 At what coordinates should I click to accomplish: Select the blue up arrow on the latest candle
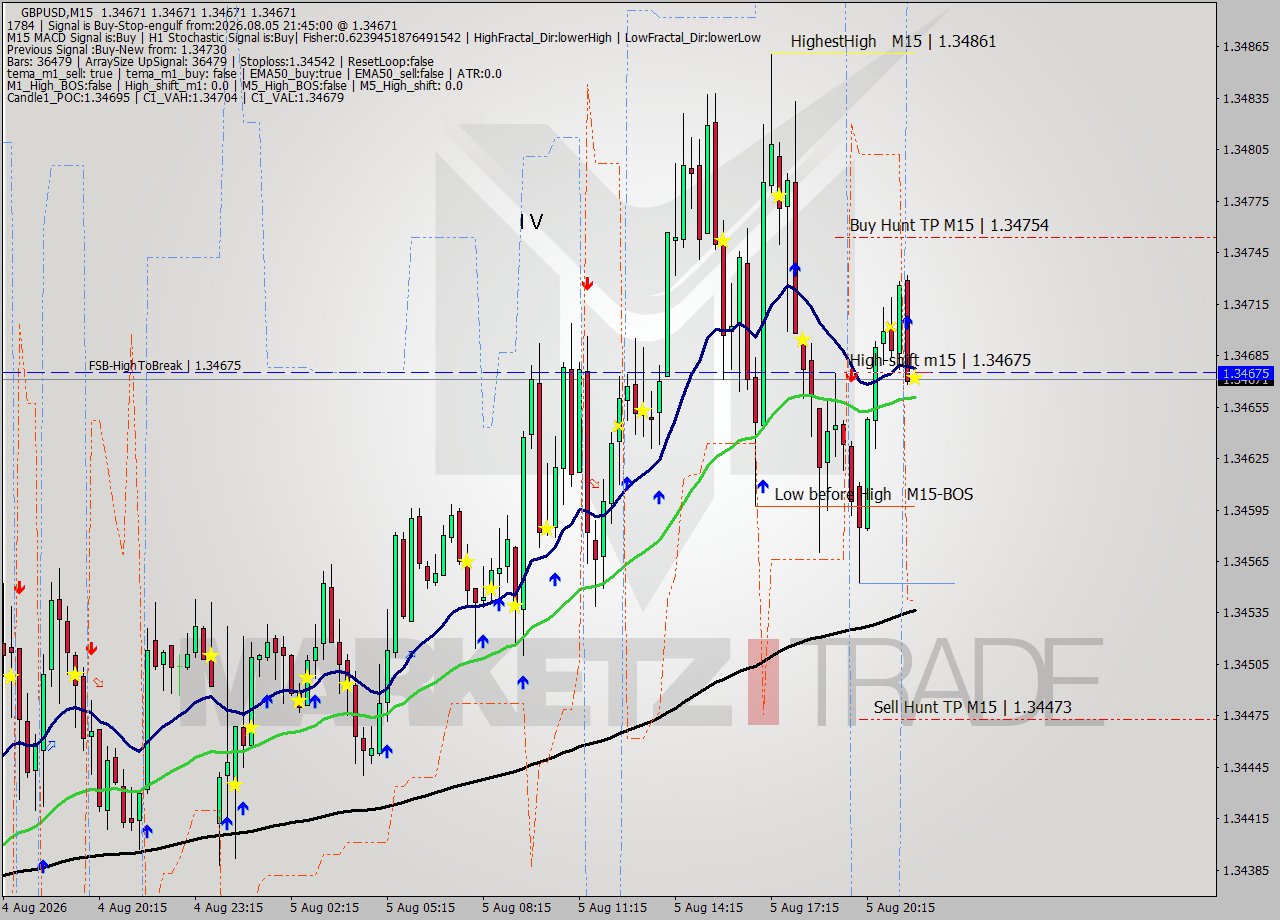(907, 321)
